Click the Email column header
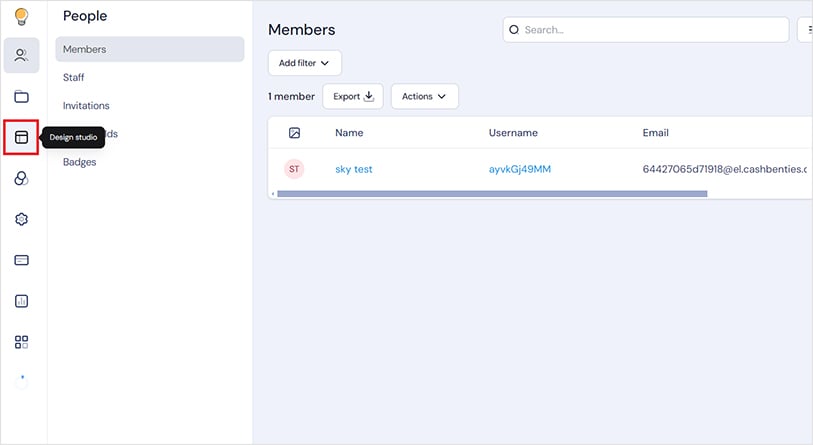This screenshot has width=813, height=445. pyautogui.click(x=655, y=133)
